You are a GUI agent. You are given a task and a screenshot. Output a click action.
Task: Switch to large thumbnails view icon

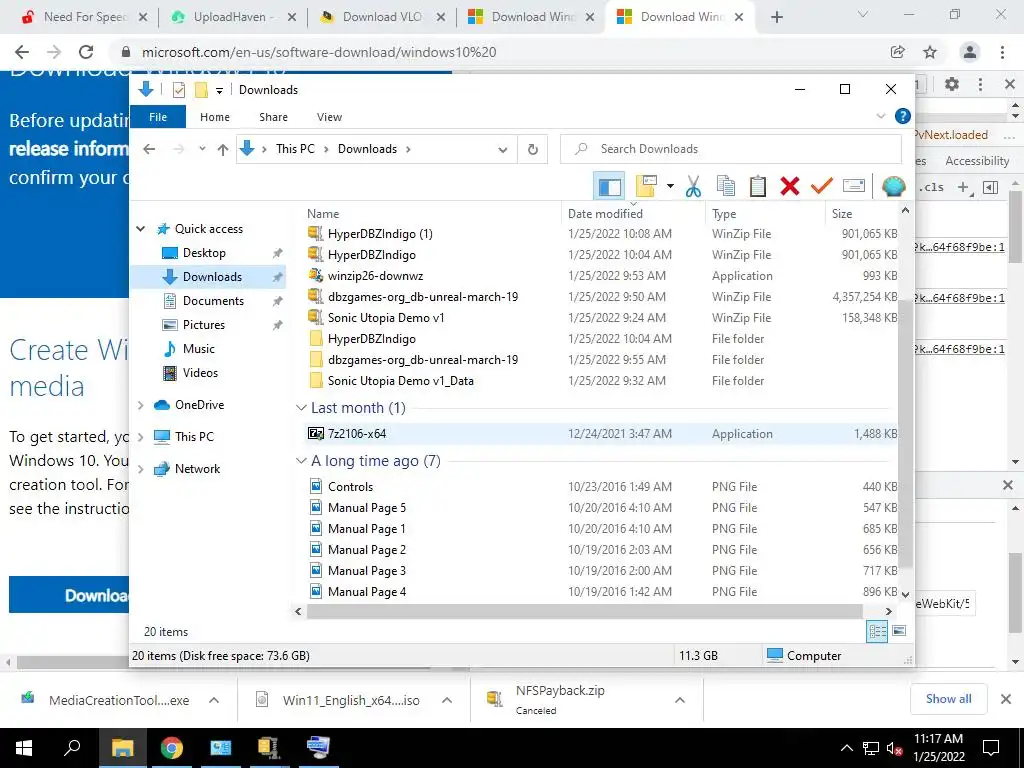tap(899, 631)
